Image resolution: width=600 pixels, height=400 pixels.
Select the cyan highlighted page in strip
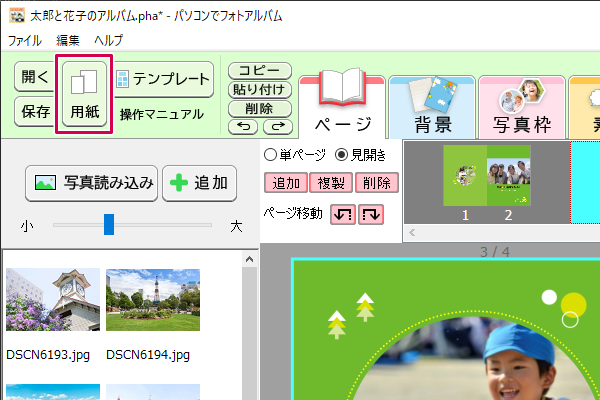pyautogui.click(x=585, y=182)
